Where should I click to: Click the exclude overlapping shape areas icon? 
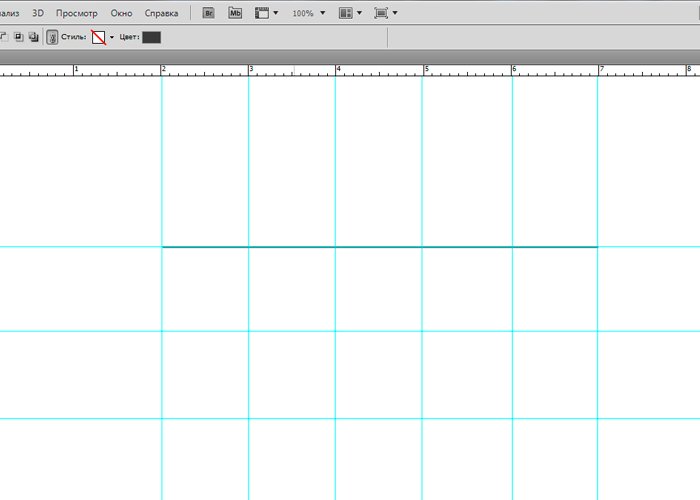(x=33, y=37)
